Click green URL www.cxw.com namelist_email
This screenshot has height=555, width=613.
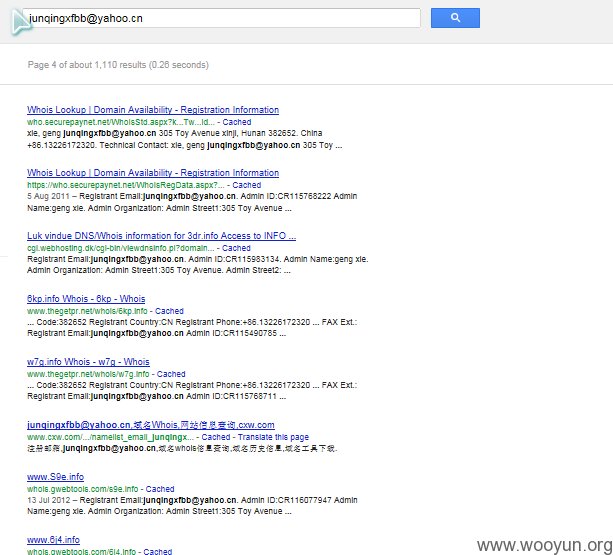coord(110,437)
